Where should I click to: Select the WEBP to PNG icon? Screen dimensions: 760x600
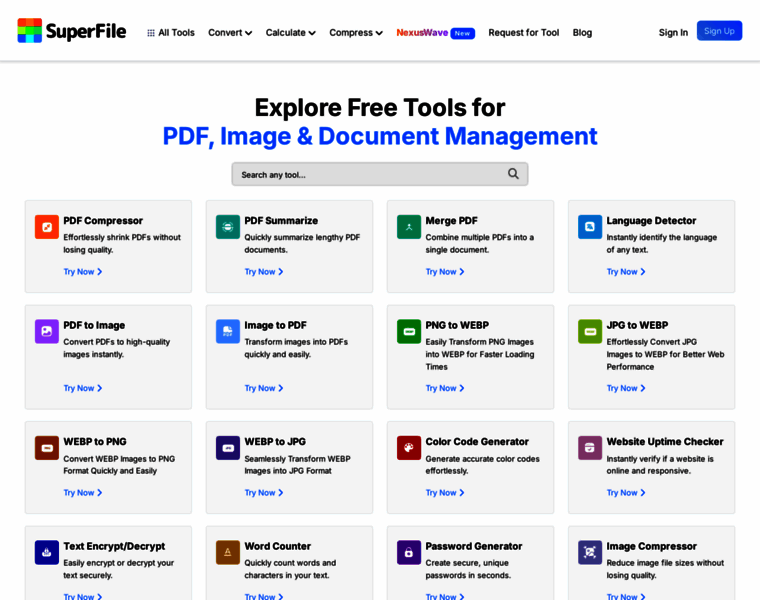tap(47, 448)
